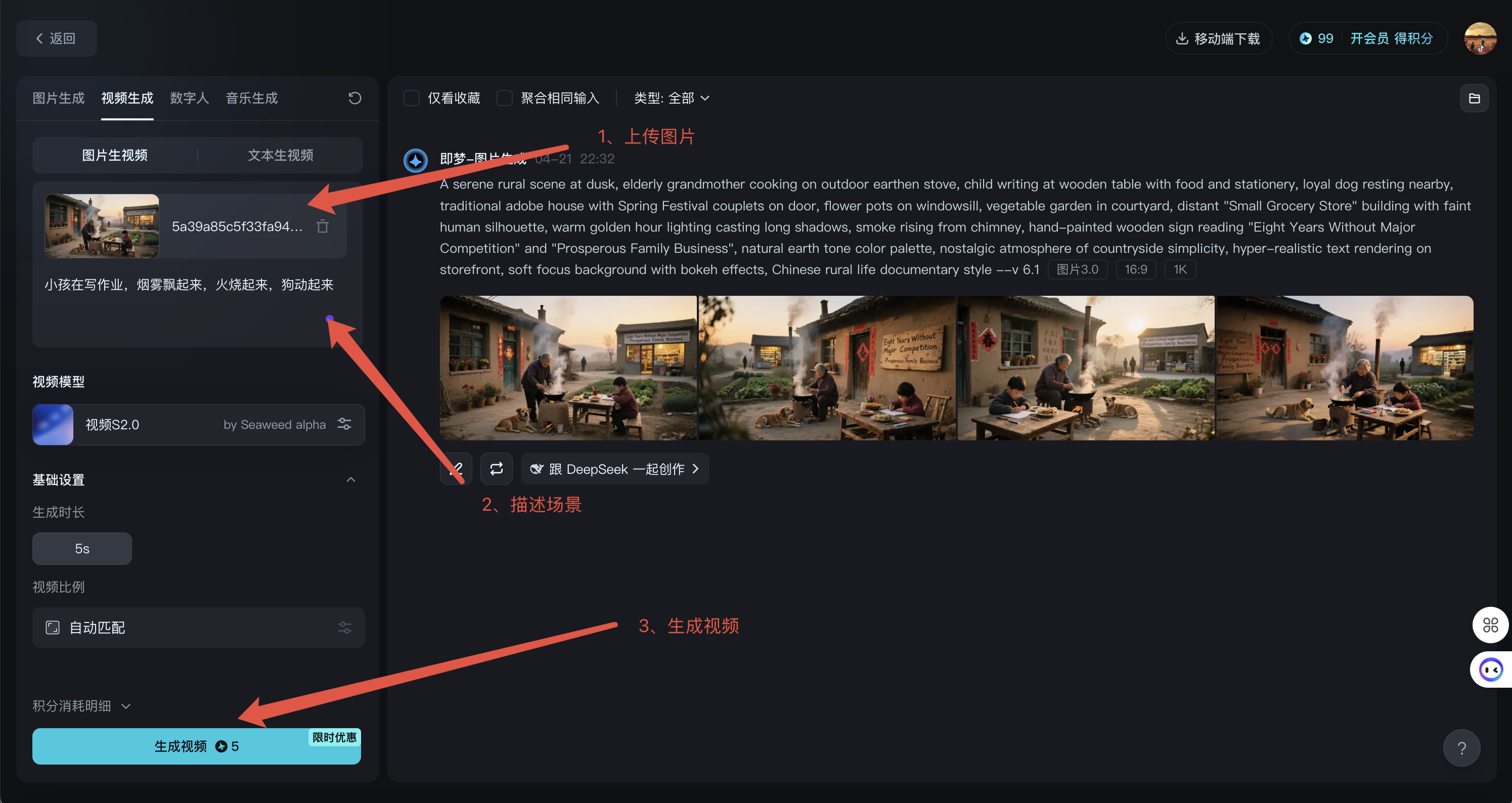
Task: Open the folder icon at the top right of the results panel
Action: click(1474, 98)
